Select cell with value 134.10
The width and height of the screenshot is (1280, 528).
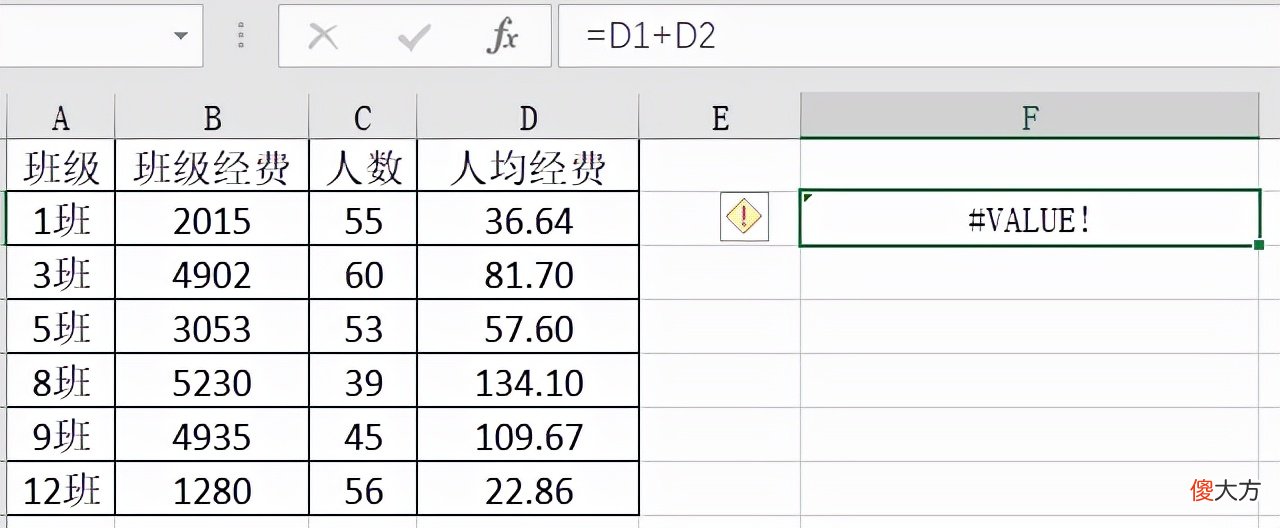[x=528, y=381]
